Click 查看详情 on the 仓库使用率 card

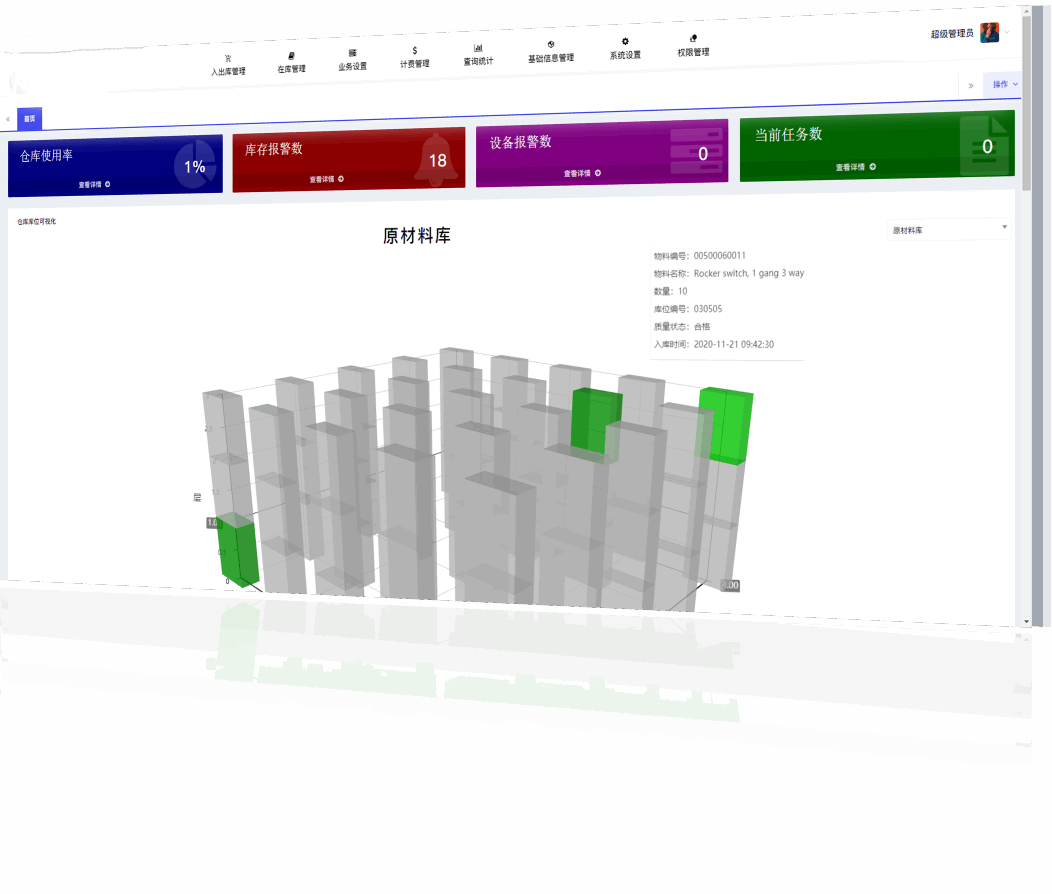point(94,184)
